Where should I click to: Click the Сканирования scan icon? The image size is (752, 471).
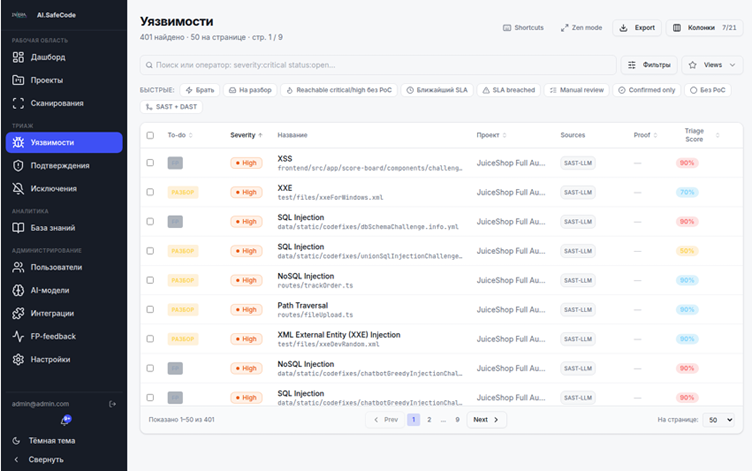[x=18, y=103]
